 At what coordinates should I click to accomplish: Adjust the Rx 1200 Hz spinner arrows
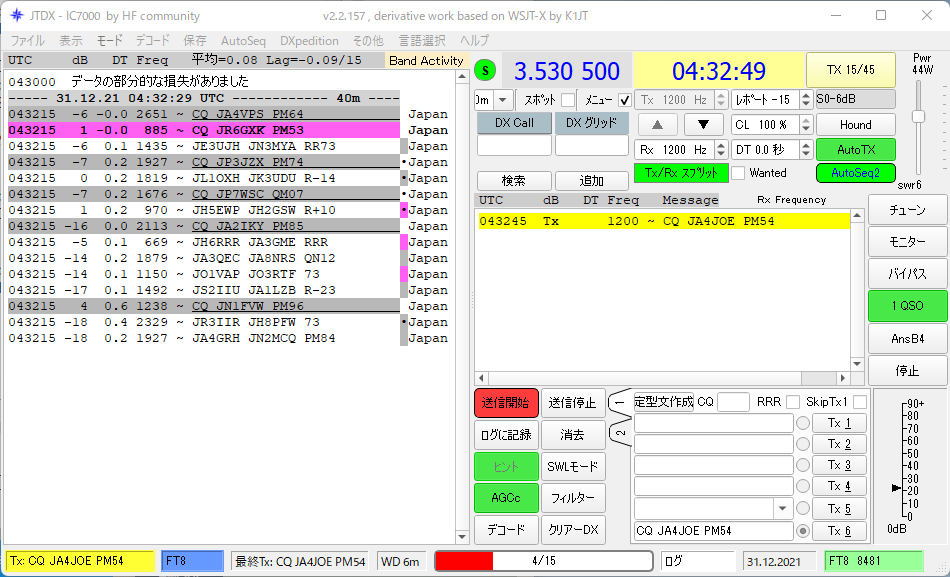(x=721, y=150)
